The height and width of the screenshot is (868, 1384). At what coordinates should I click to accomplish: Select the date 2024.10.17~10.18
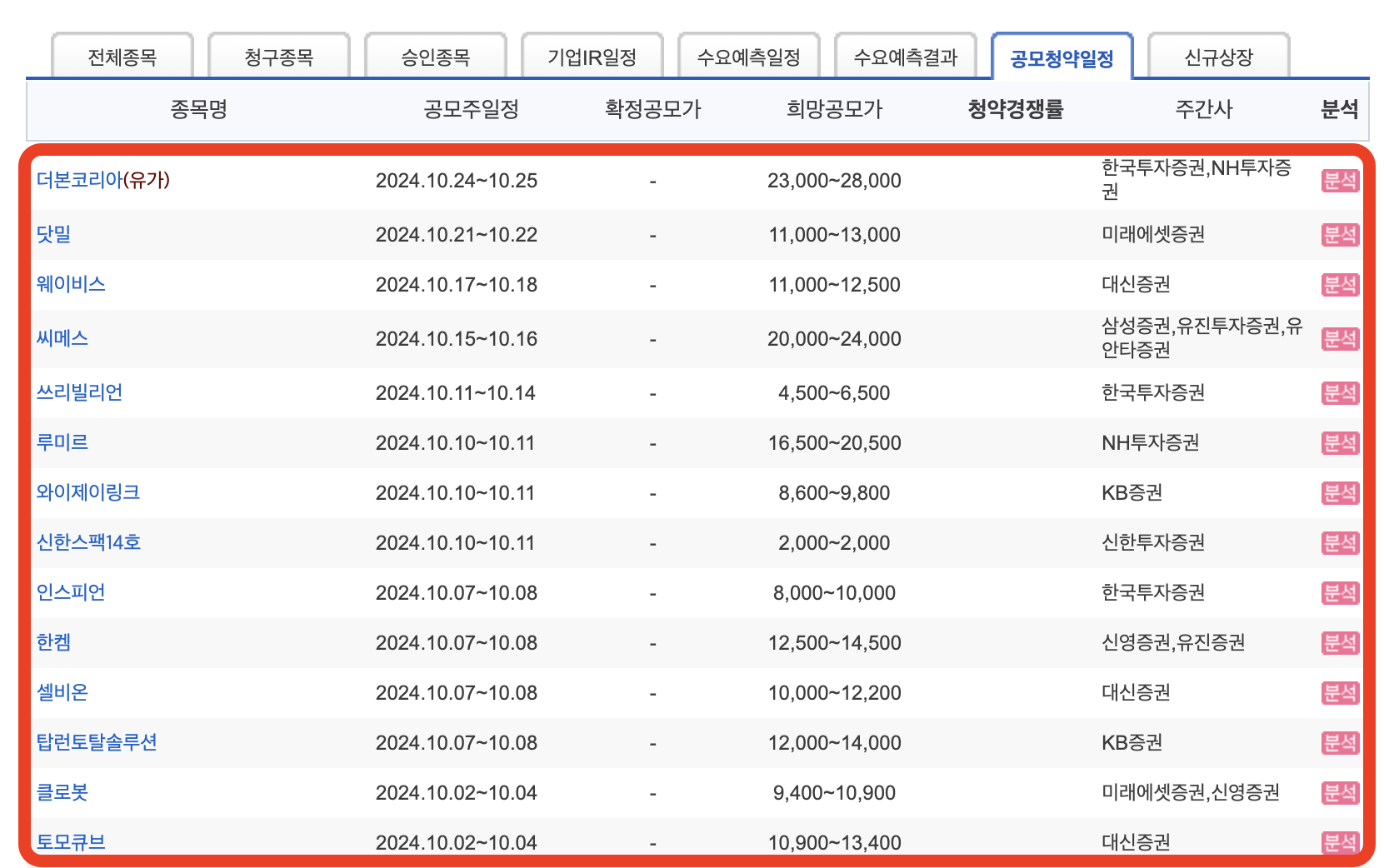click(x=457, y=285)
